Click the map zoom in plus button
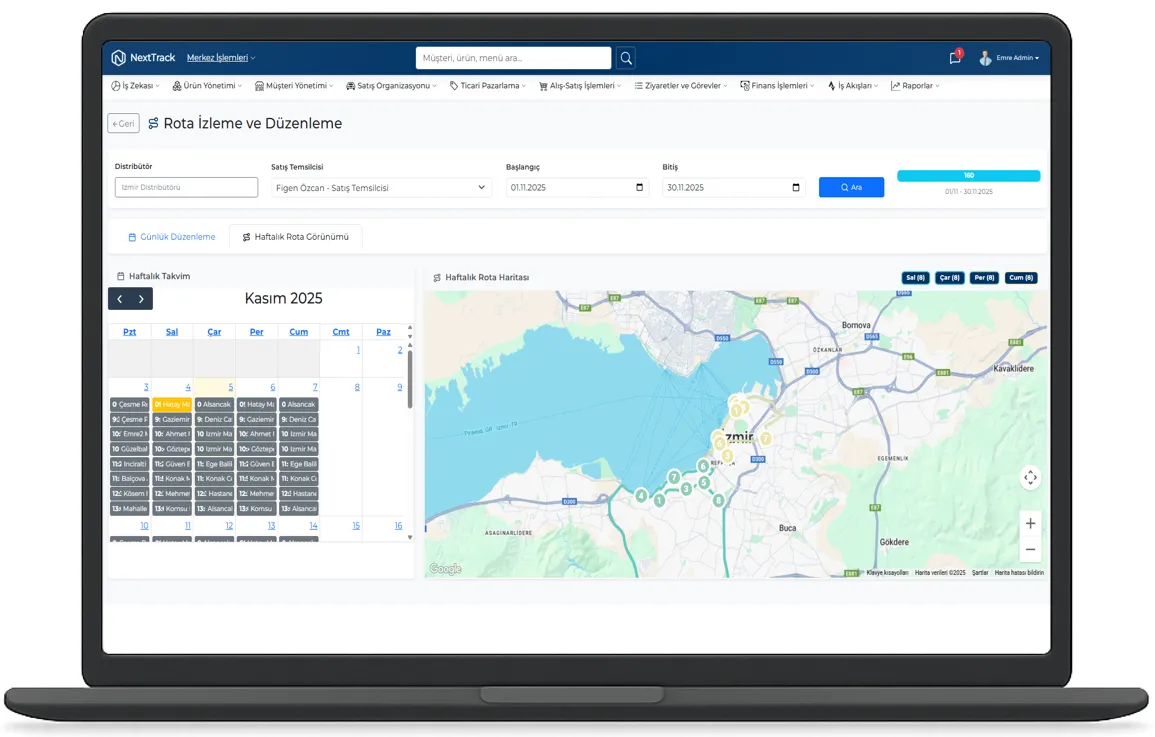1155x737 pixels. pos(1030,523)
